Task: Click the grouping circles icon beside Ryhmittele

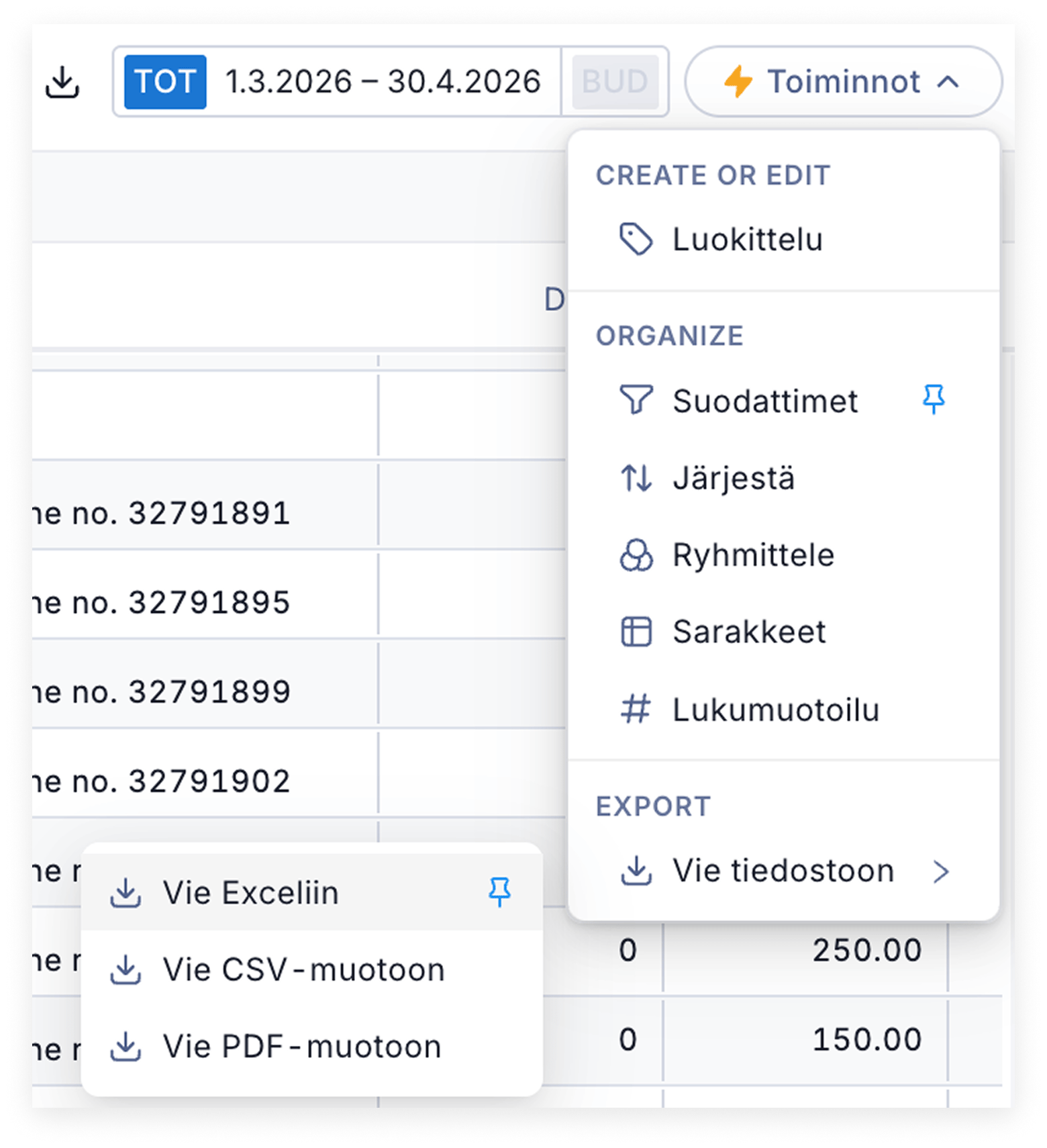Action: click(x=636, y=555)
